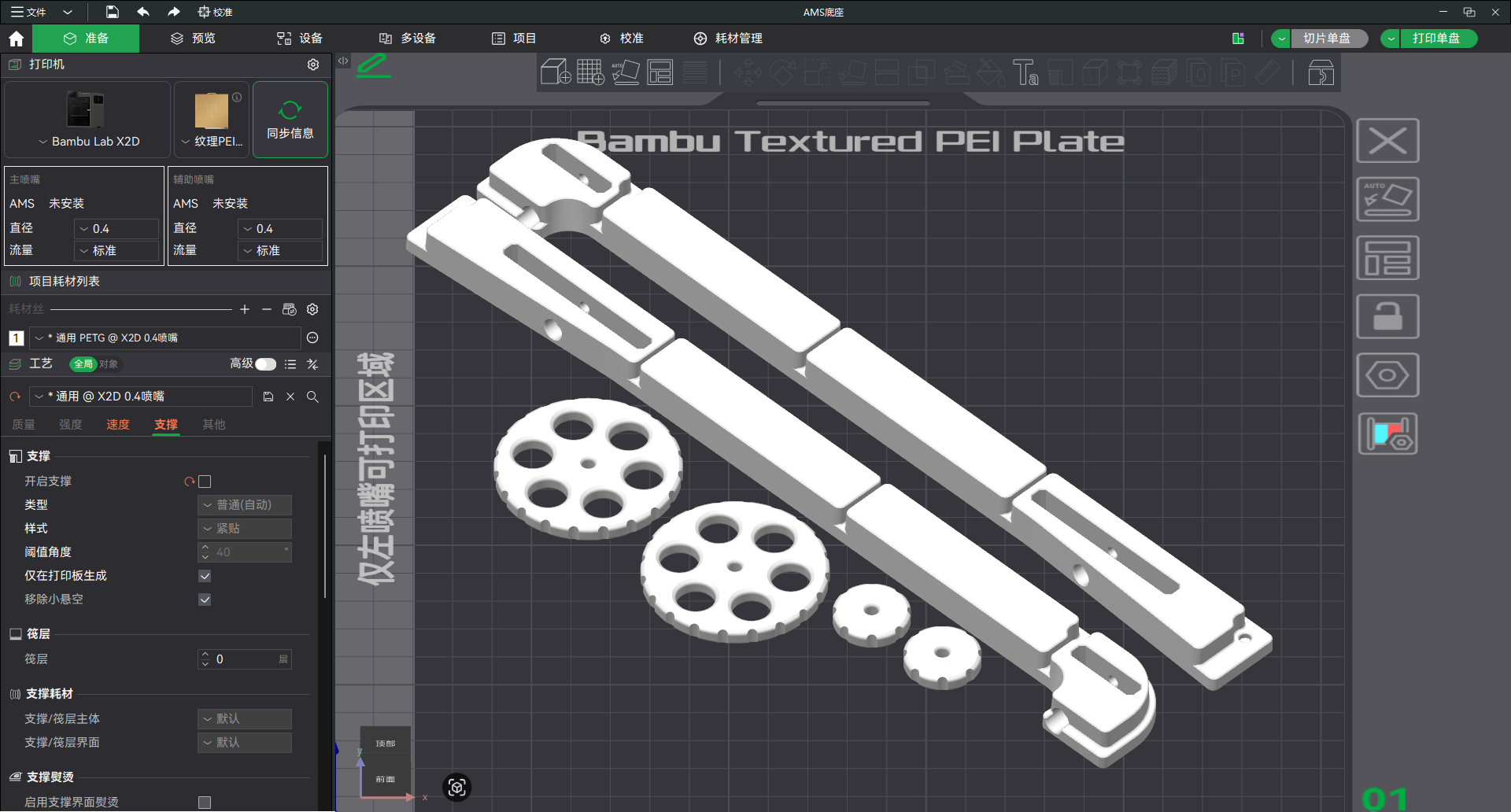
Task: Click the settings panel scrollbar
Action: tap(325, 527)
